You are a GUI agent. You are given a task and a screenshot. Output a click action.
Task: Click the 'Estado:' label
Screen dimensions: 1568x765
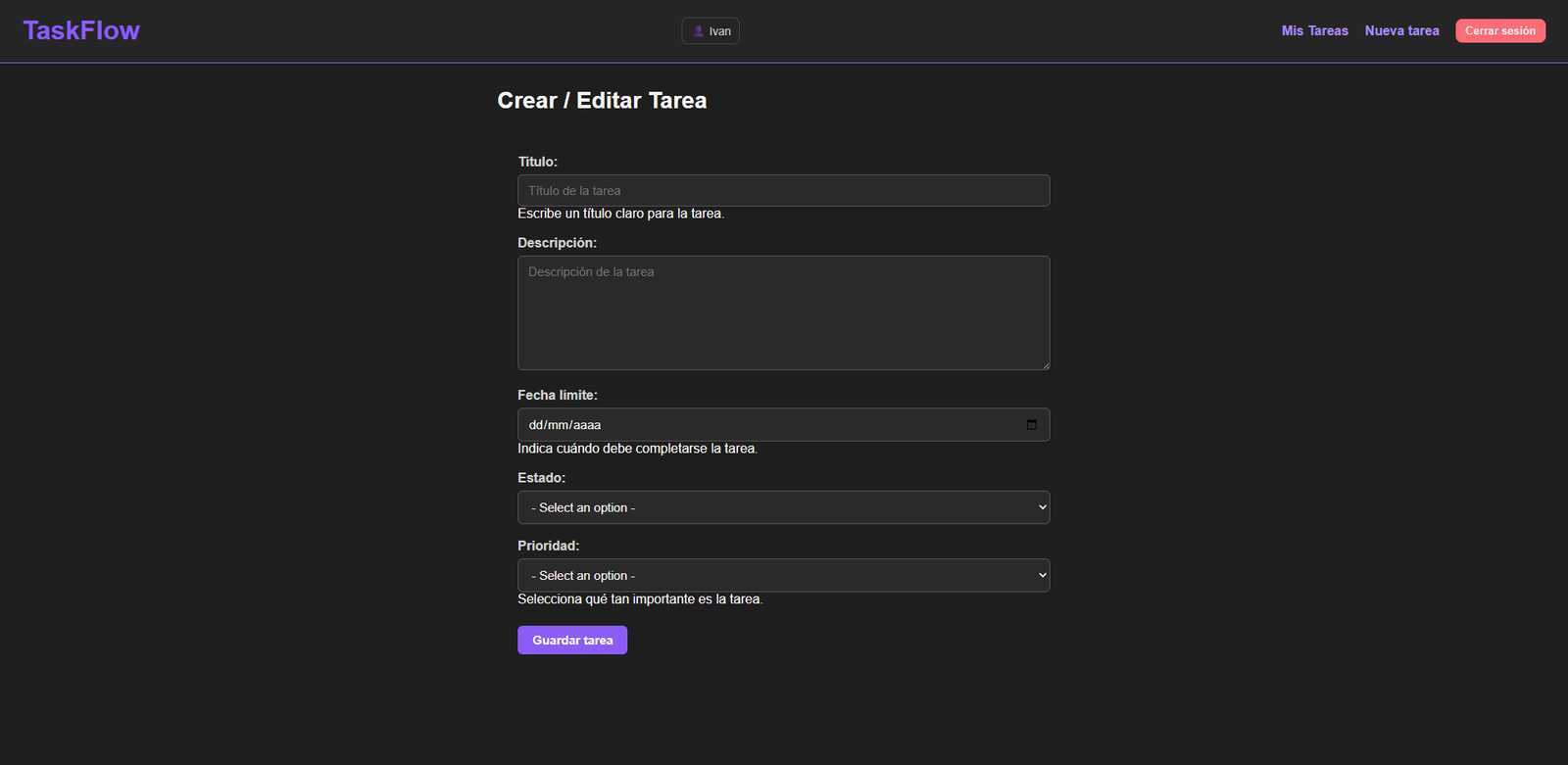tap(542, 478)
